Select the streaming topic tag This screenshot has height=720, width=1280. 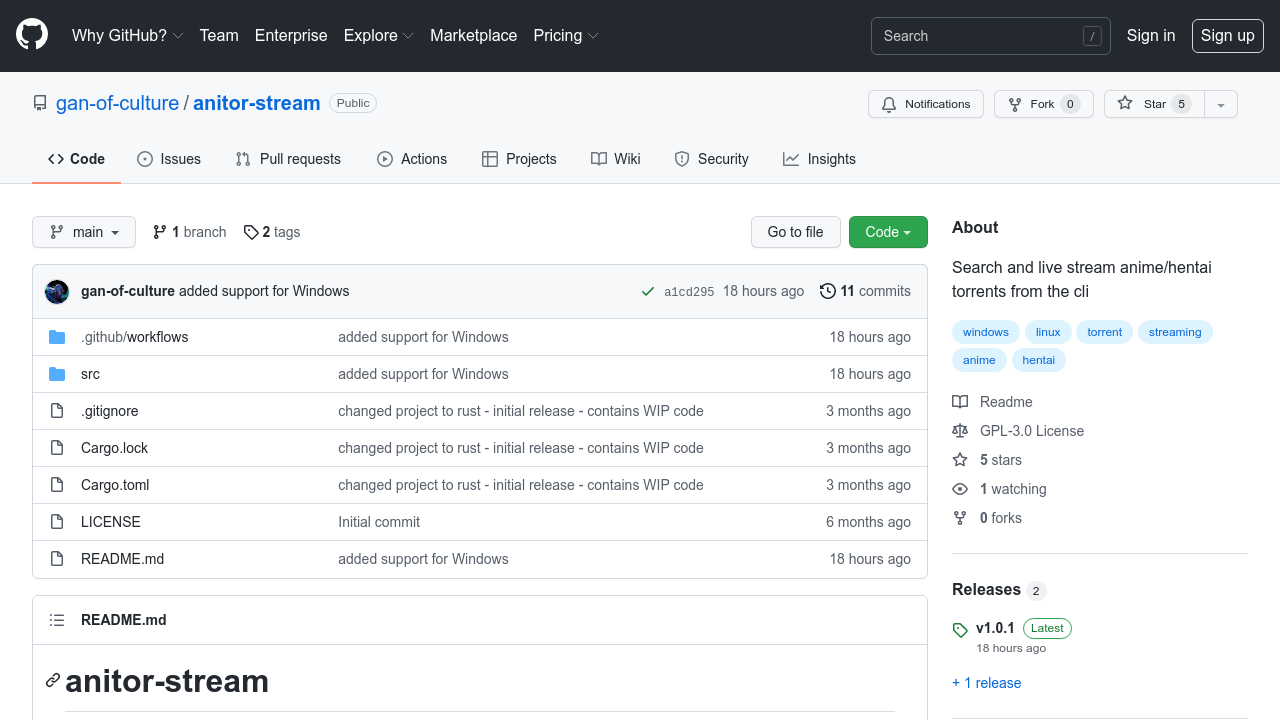(1175, 332)
